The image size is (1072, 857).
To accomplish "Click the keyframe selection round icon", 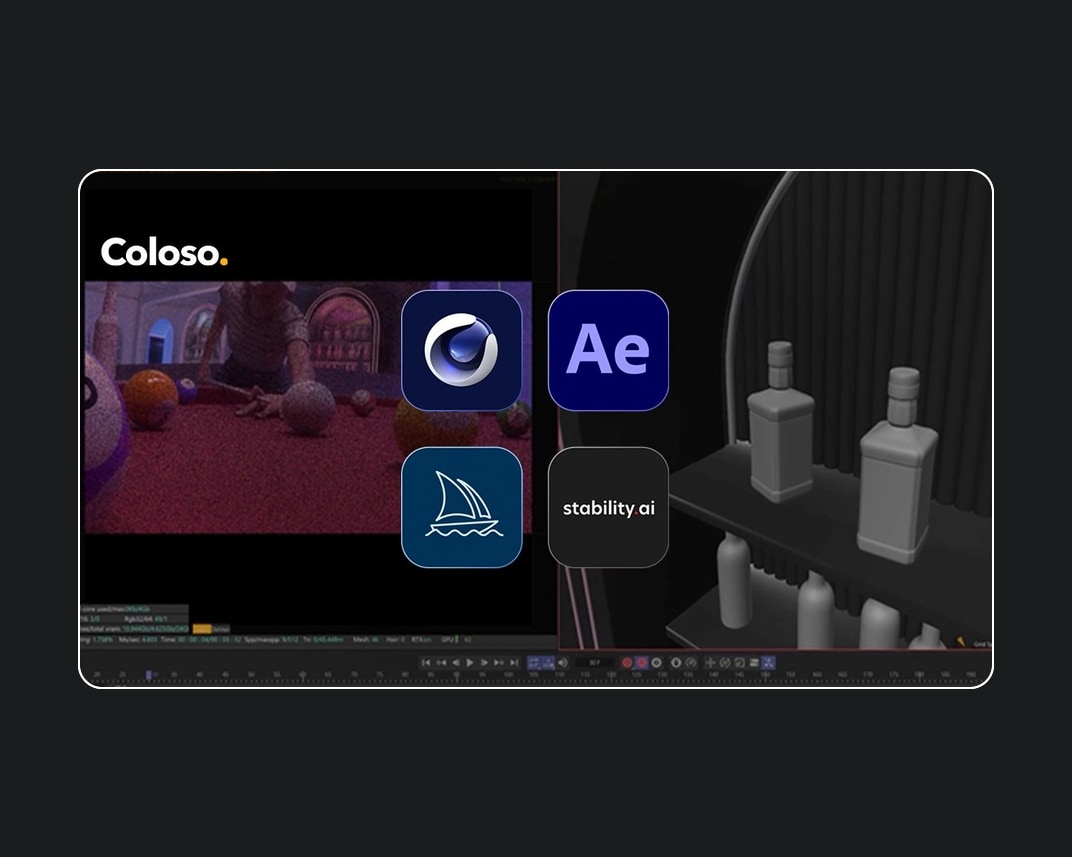I will [656, 662].
